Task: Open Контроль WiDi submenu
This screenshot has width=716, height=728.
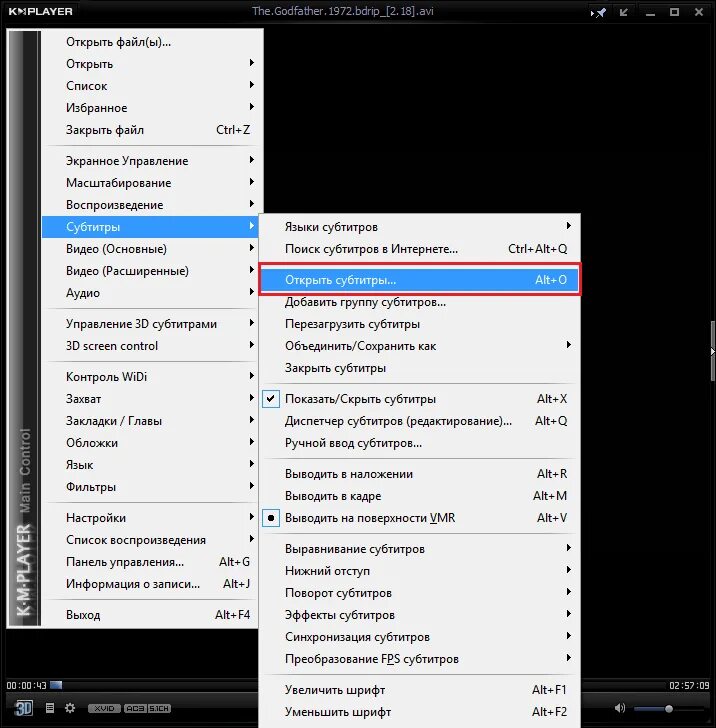Action: click(x=150, y=377)
